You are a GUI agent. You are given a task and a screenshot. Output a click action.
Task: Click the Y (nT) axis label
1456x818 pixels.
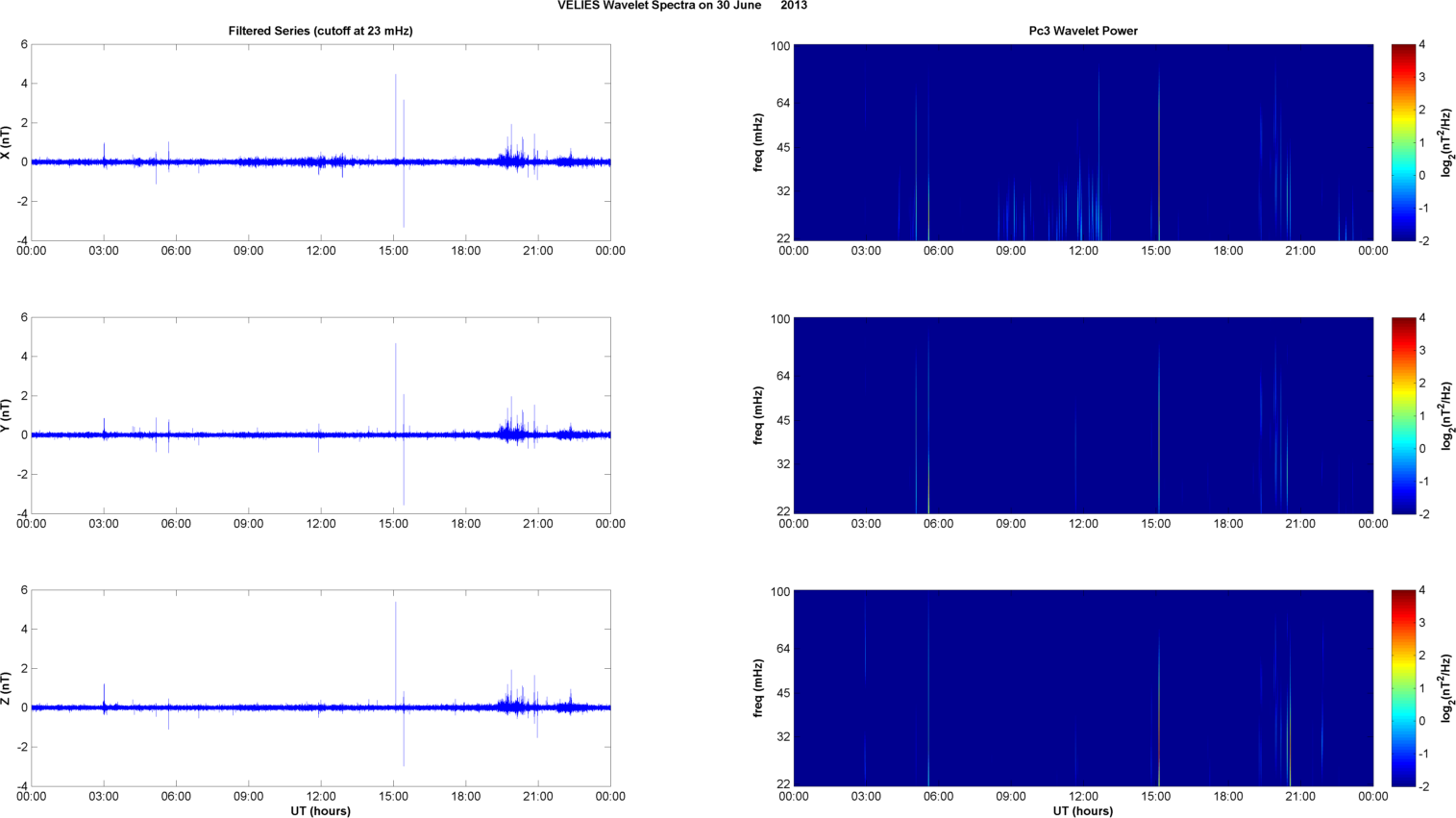(6, 415)
